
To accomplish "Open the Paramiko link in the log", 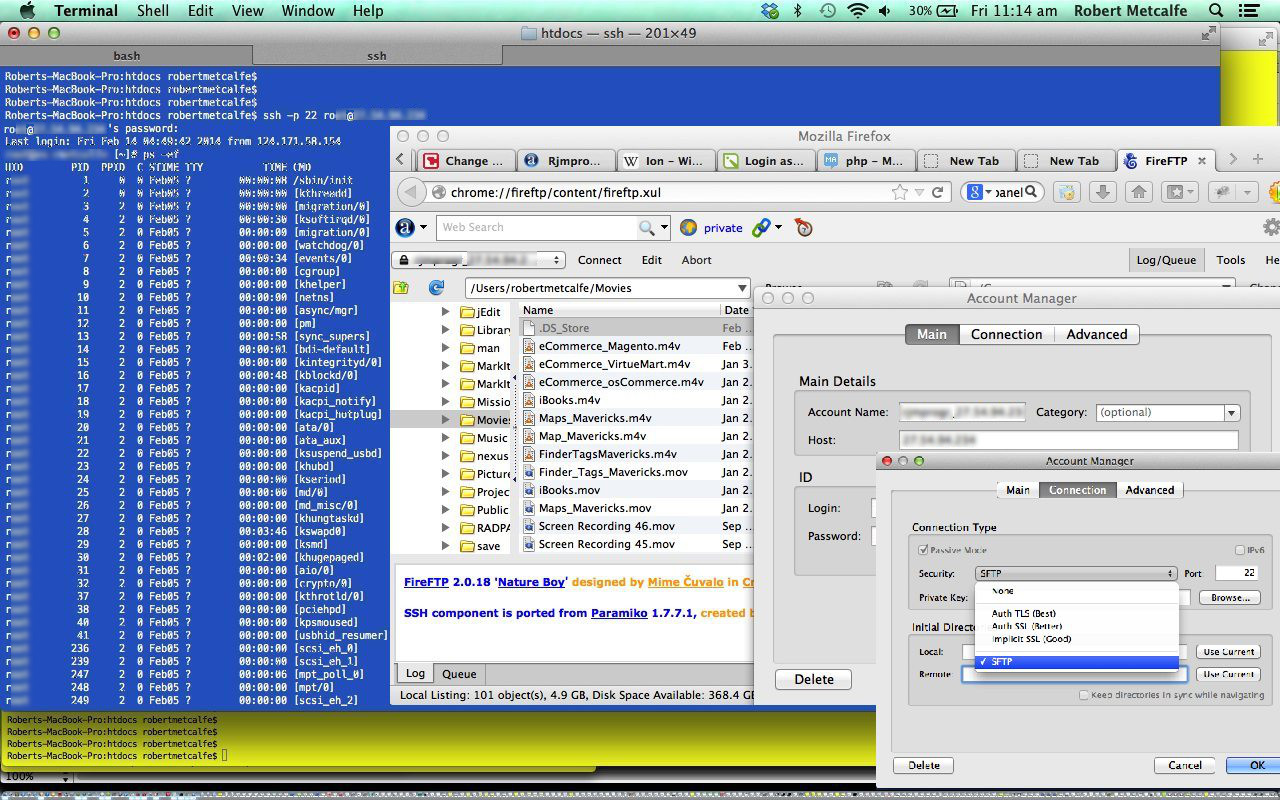I will pyautogui.click(x=619, y=613).
